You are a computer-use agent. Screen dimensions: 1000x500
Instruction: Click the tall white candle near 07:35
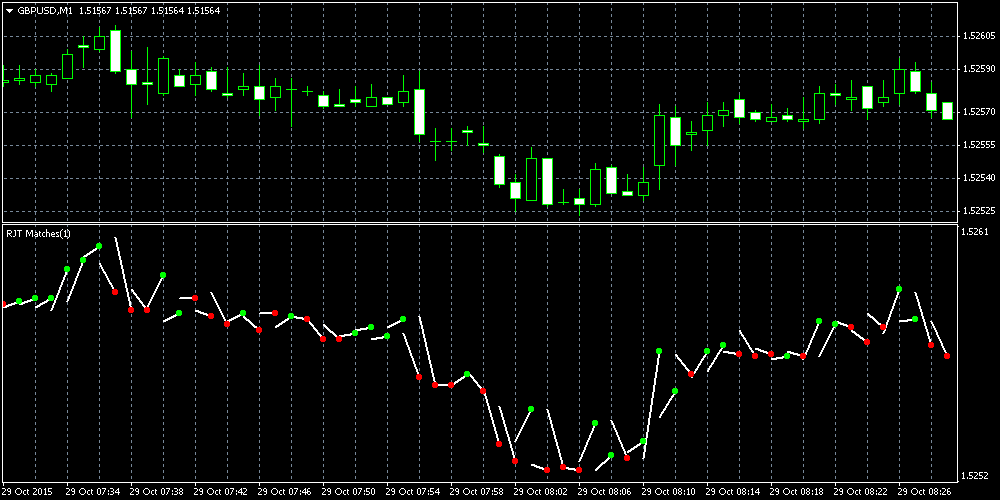pos(115,50)
